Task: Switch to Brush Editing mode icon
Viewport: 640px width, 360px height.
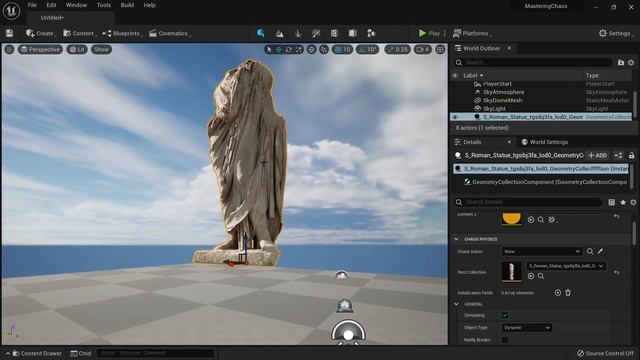Action: click(371, 33)
